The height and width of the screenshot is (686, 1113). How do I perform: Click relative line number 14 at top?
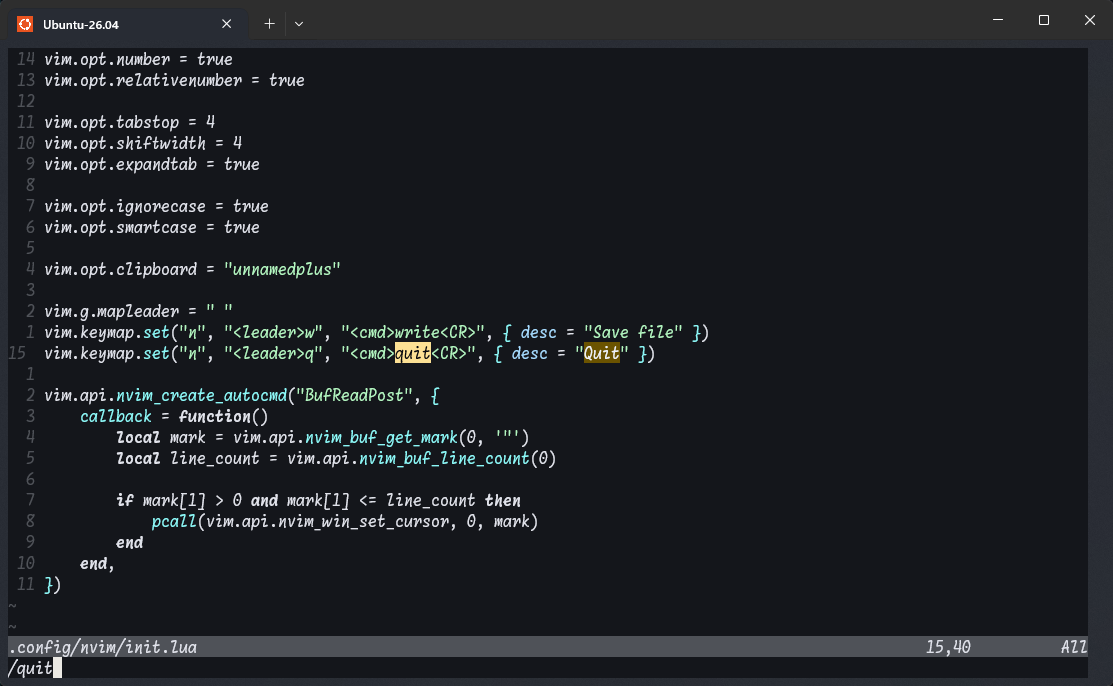[26, 59]
